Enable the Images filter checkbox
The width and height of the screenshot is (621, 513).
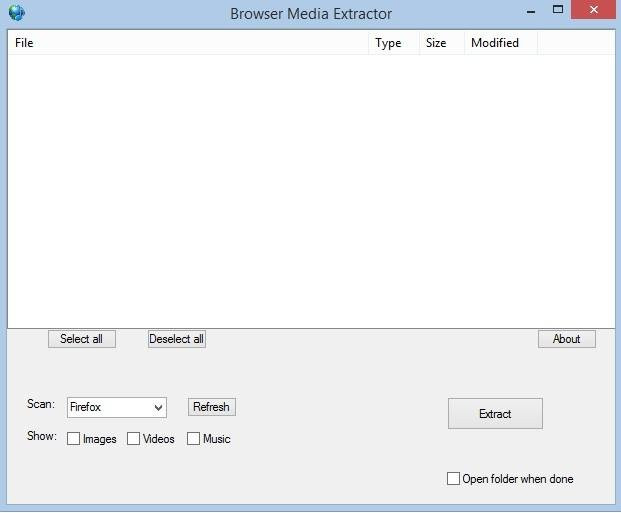[x=73, y=439]
